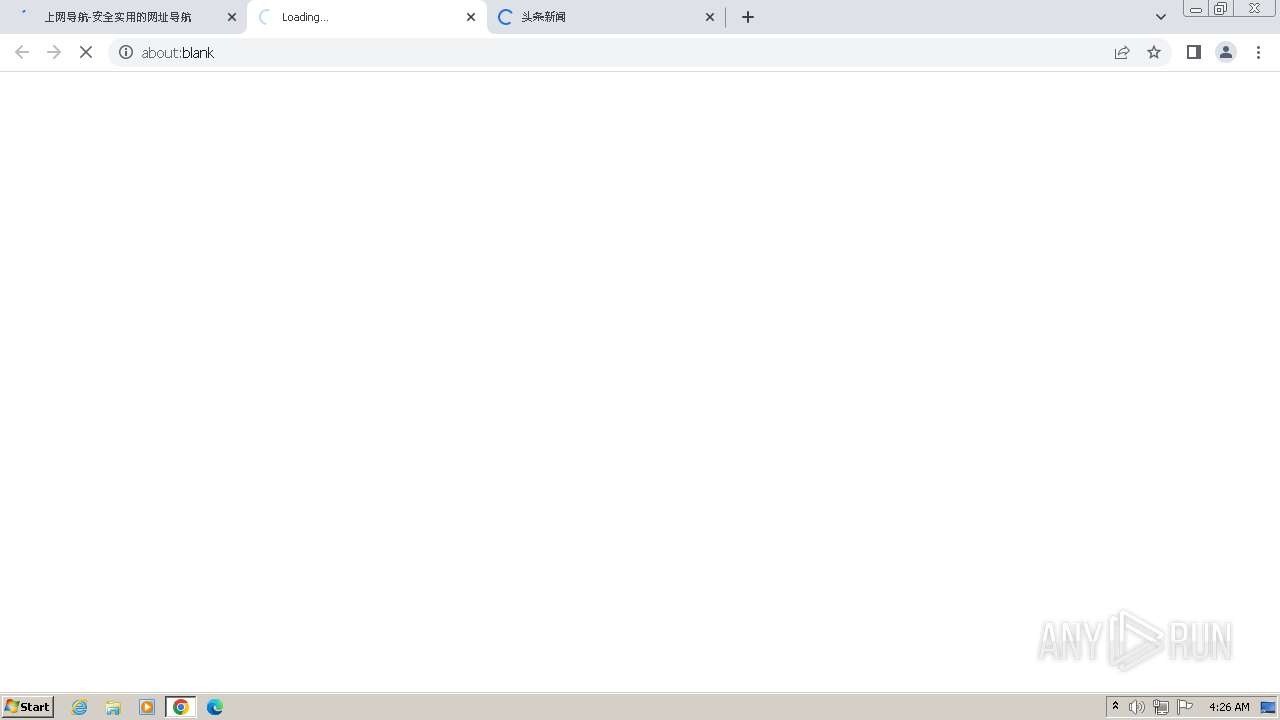This screenshot has height=720, width=1280.
Task: Stop loading the page
Action: tap(86, 52)
